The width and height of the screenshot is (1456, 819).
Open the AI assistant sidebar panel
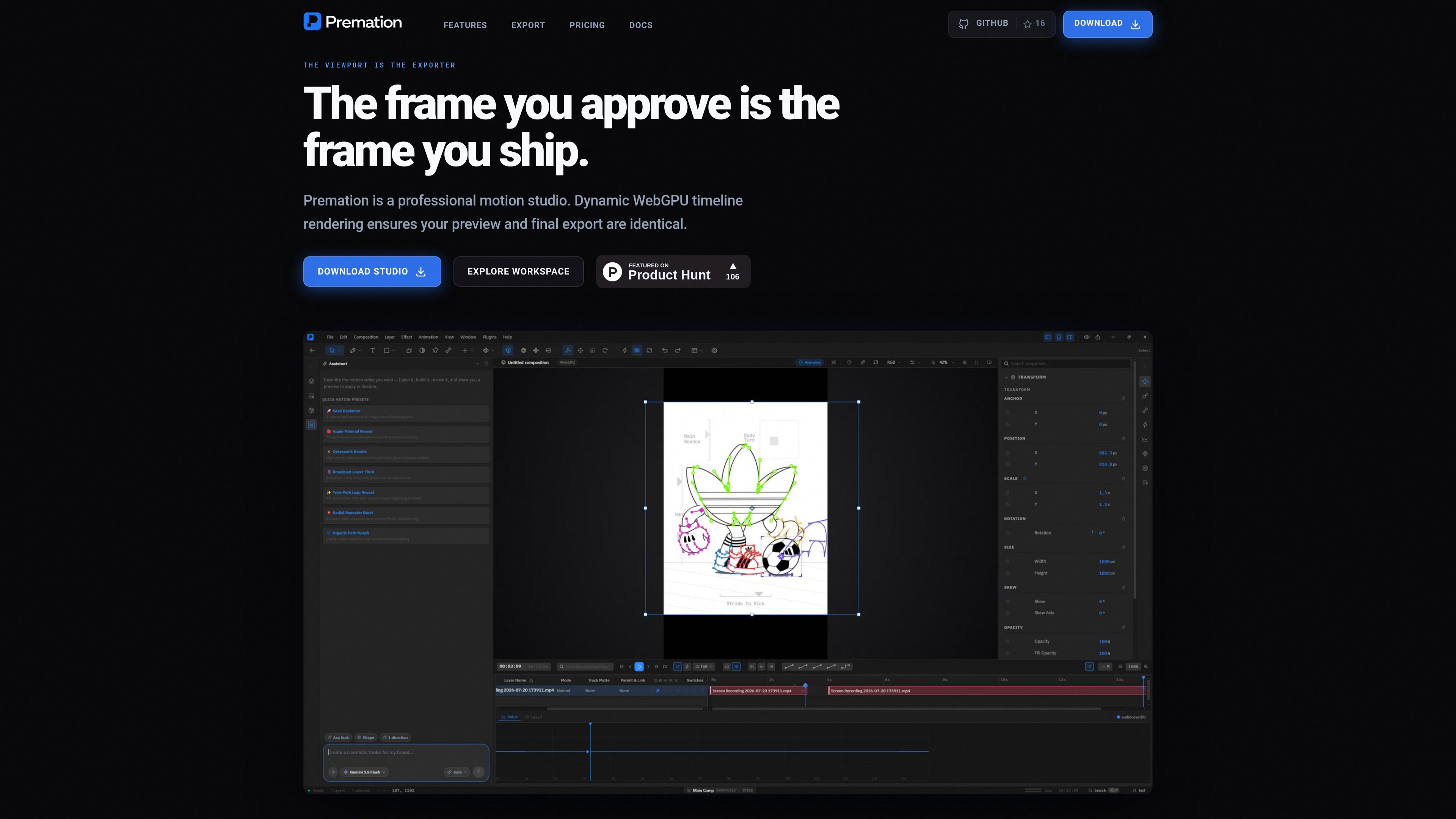pos(311,425)
